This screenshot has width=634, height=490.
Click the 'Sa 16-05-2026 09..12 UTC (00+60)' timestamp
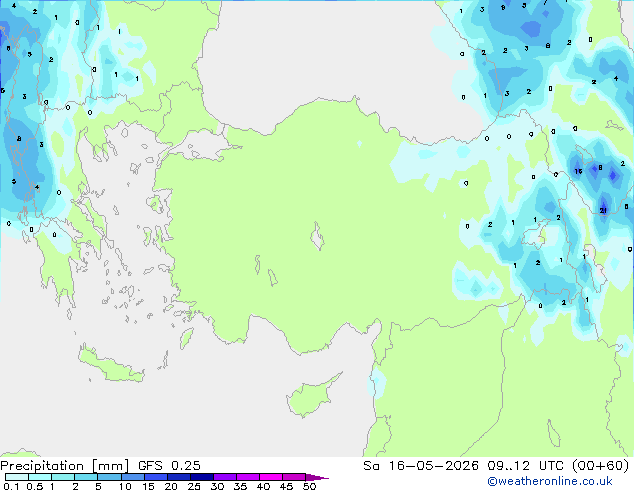496,466
